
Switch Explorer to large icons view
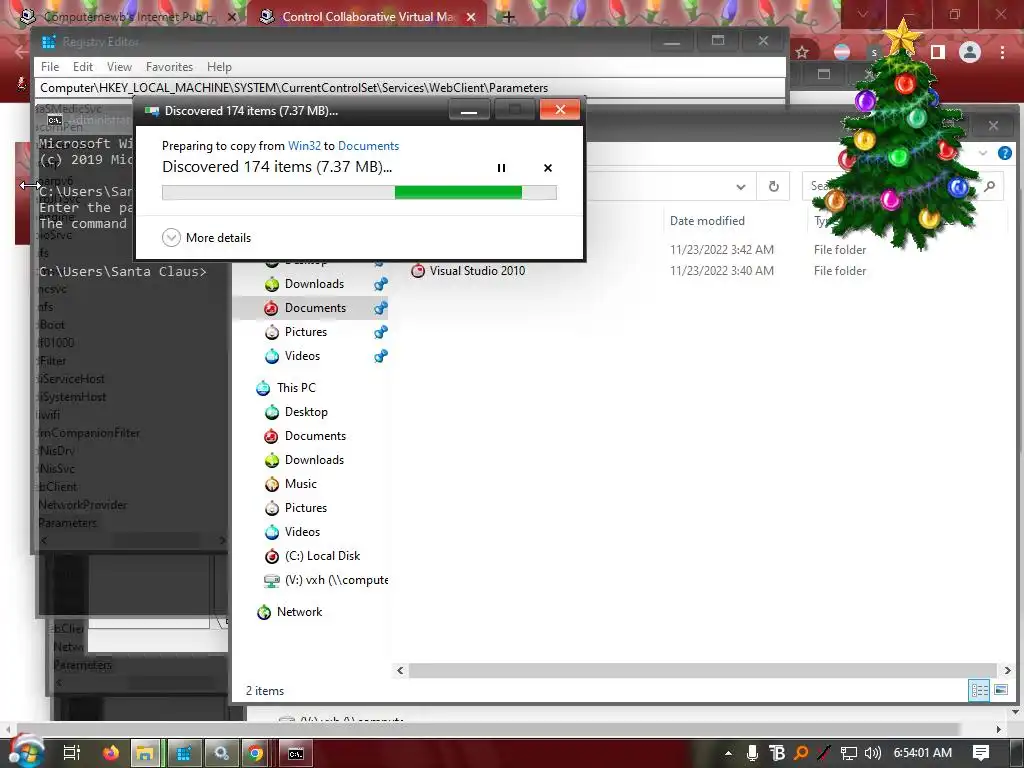click(x=1000, y=690)
